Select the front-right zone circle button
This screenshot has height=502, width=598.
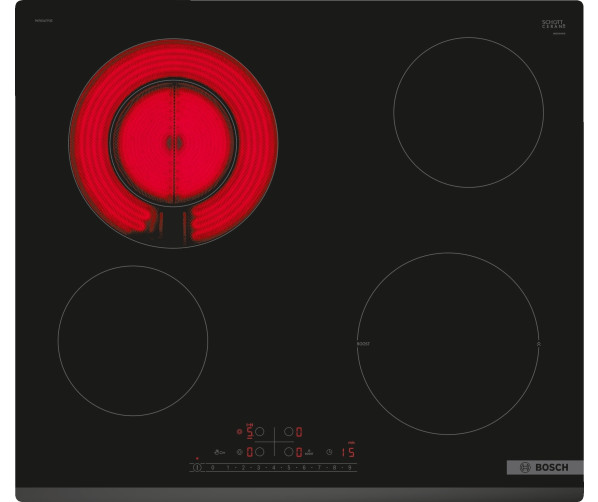(x=289, y=452)
